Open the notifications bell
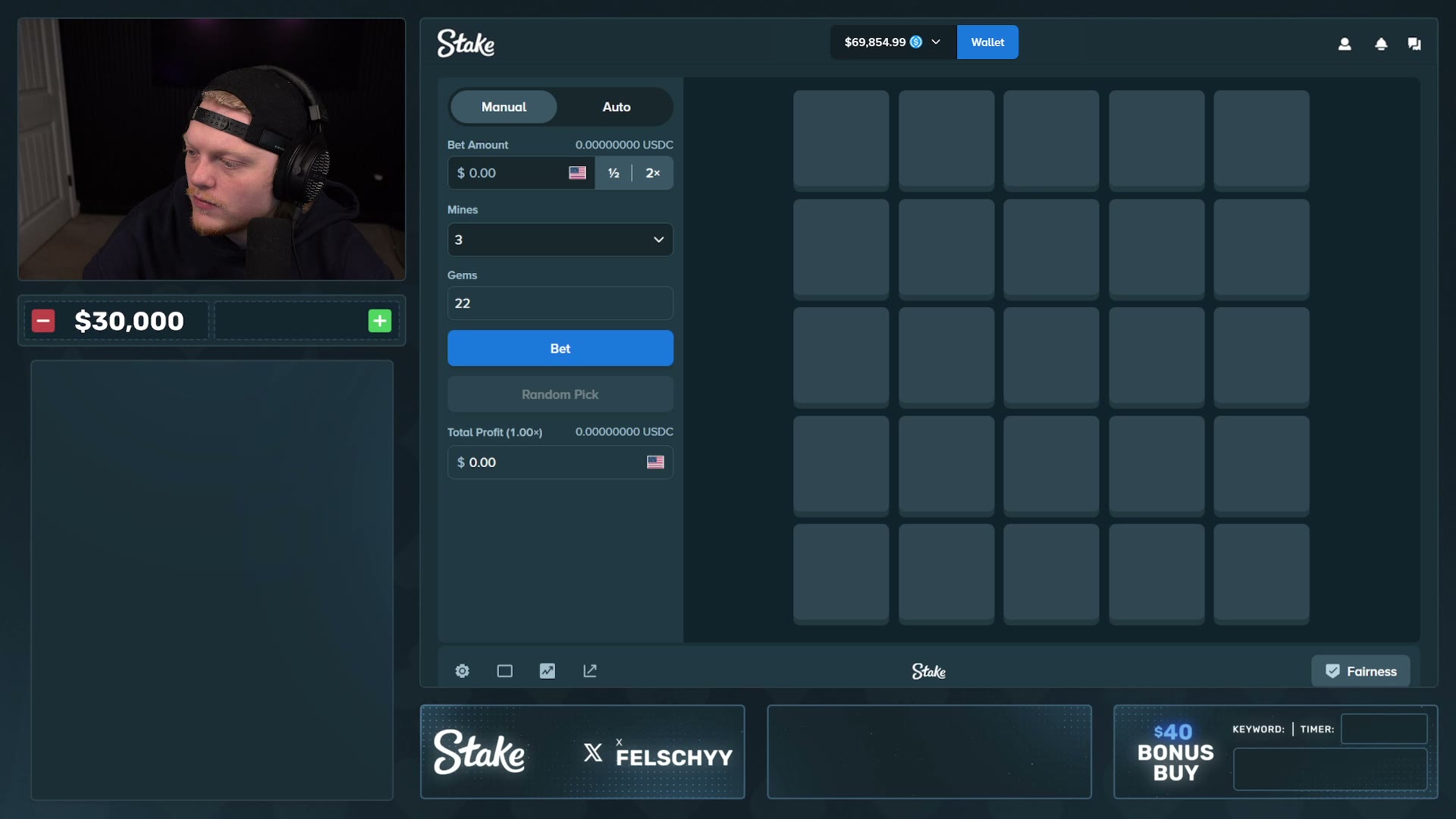 (1381, 44)
